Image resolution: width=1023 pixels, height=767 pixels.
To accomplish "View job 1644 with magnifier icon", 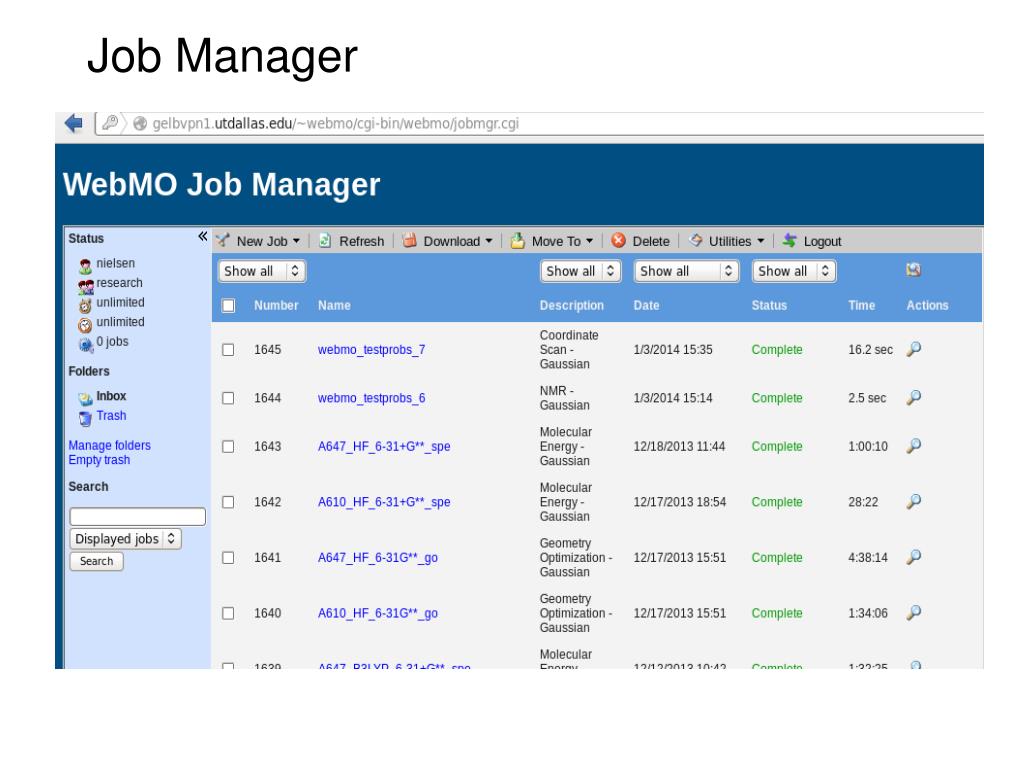I will coord(914,397).
